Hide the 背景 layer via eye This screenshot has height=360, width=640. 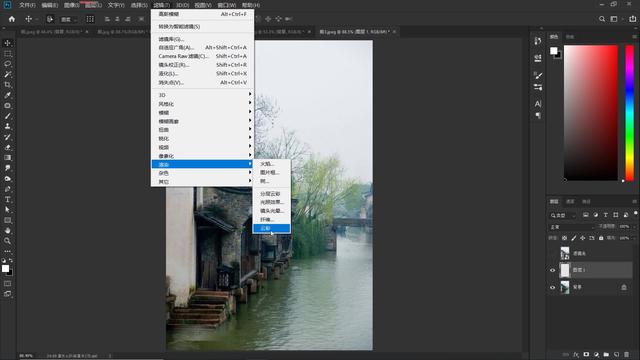(553, 287)
